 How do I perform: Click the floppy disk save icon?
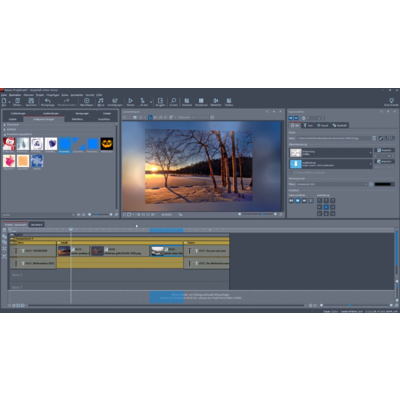pyautogui.click(x=31, y=101)
